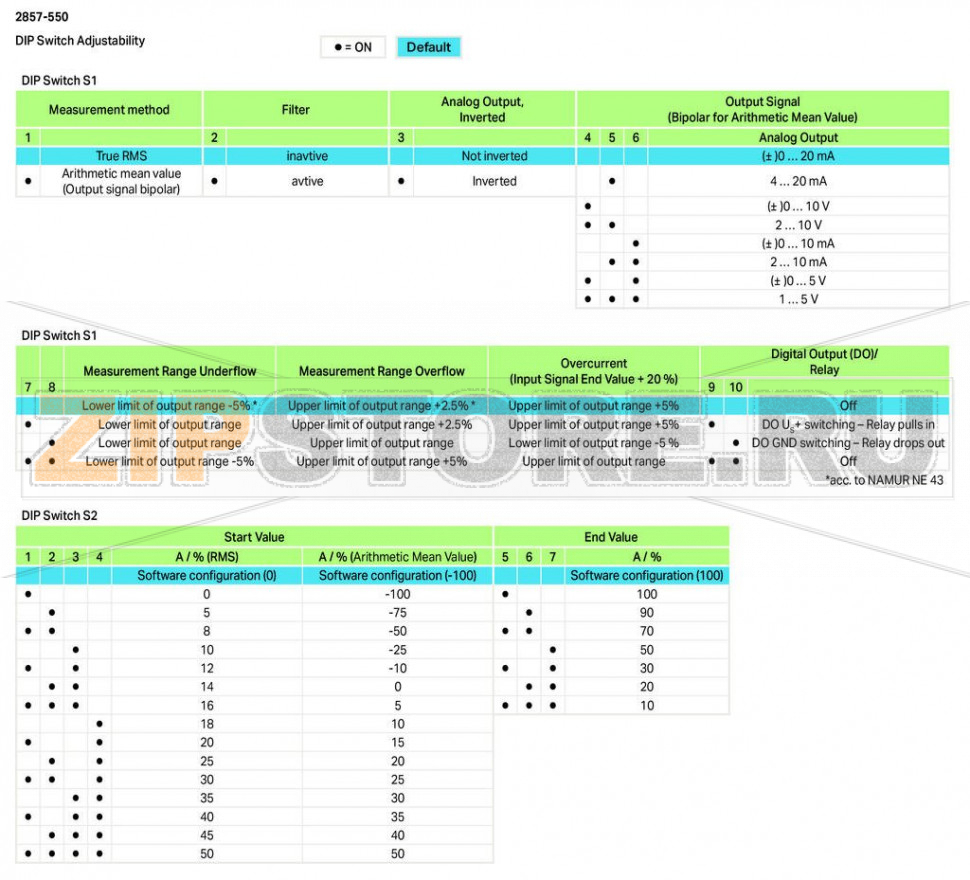970x880 pixels.
Task: Click the '*acc. to NAMUR NE 43' footnote
Action: (x=884, y=480)
